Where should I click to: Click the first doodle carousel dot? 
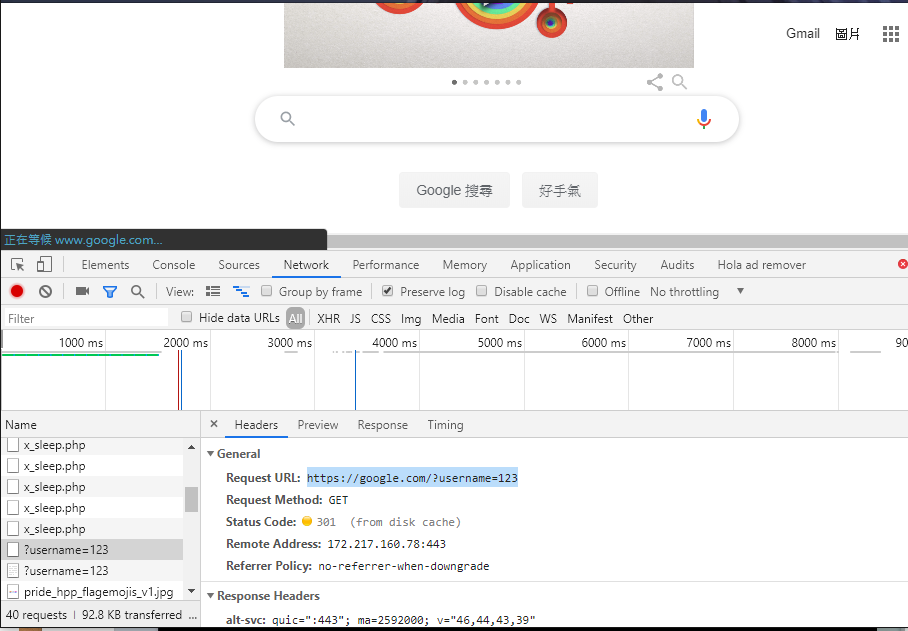pyautogui.click(x=454, y=82)
